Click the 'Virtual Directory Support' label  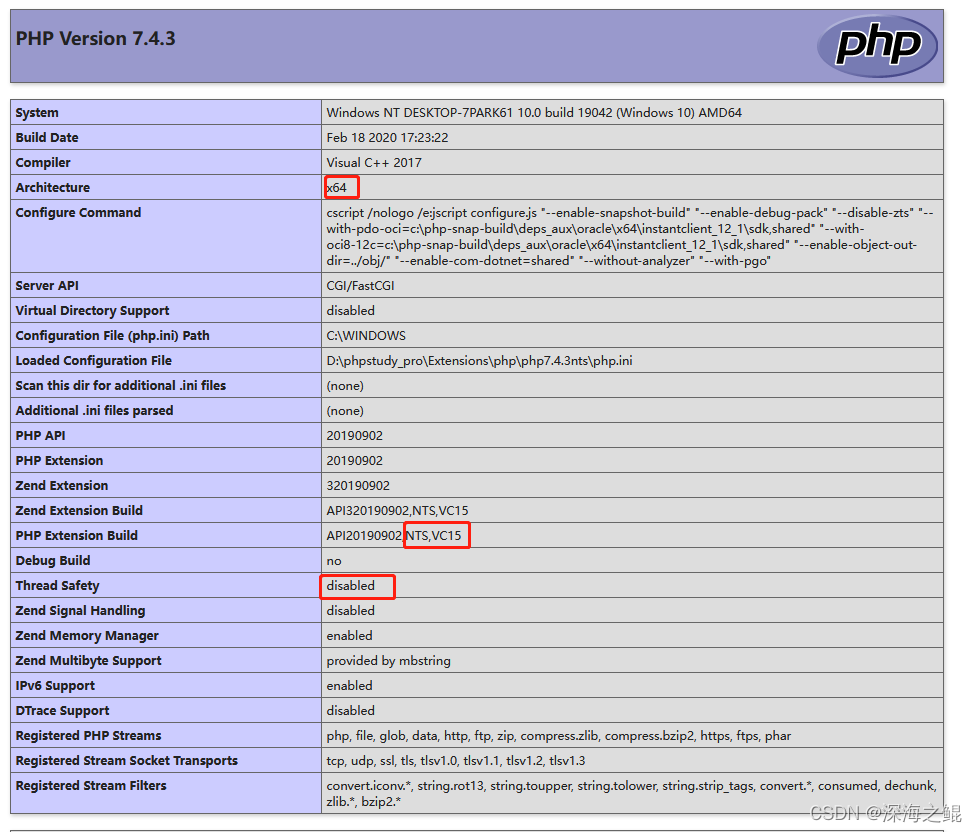92,310
